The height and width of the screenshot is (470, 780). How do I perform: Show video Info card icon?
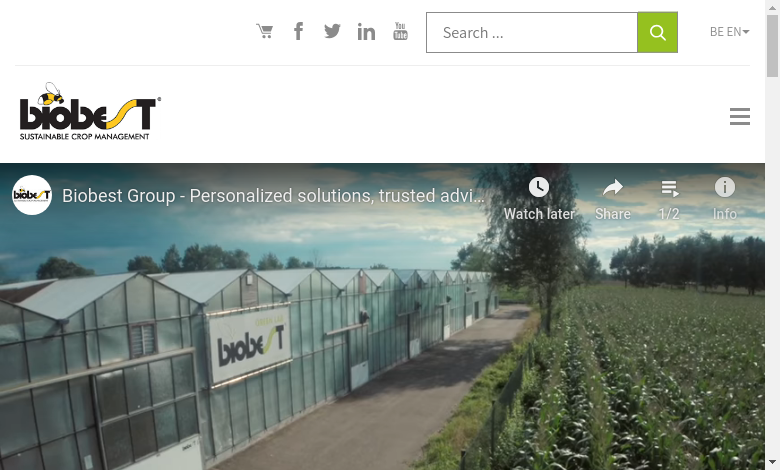pos(725,199)
